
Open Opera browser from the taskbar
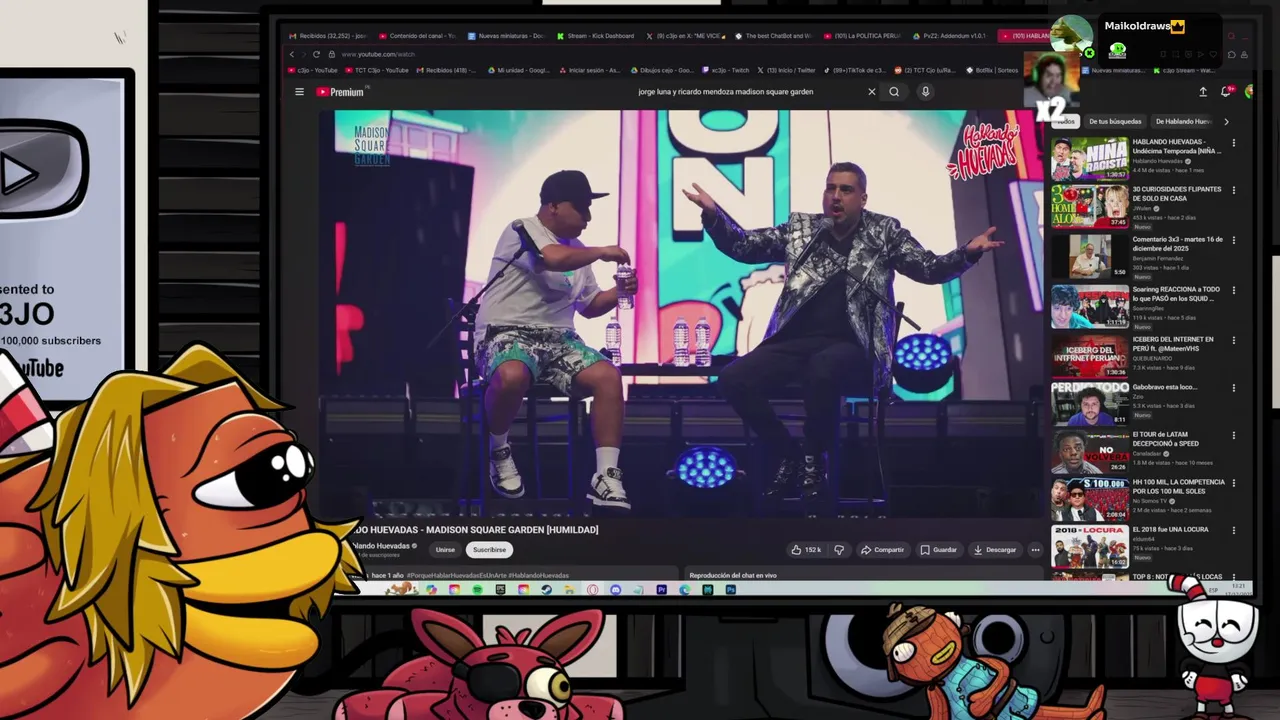592,590
